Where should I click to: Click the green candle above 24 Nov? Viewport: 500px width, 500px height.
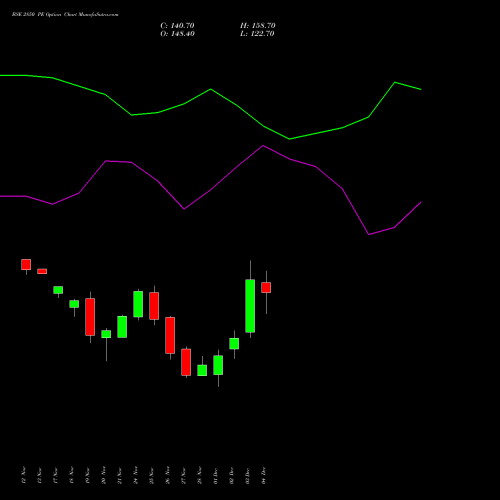138,304
